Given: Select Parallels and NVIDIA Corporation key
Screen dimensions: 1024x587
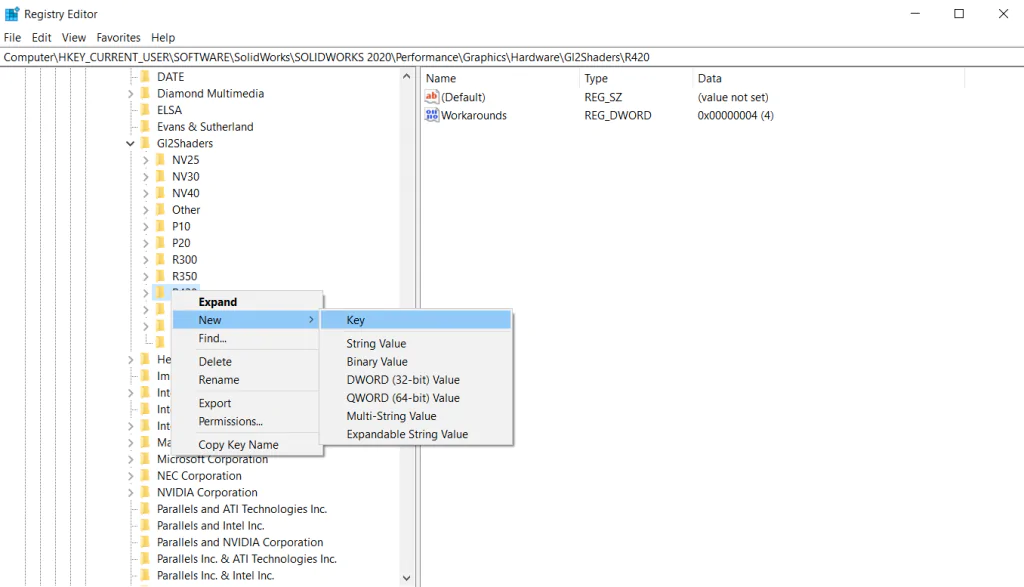Looking at the screenshot, I should click(240, 543).
